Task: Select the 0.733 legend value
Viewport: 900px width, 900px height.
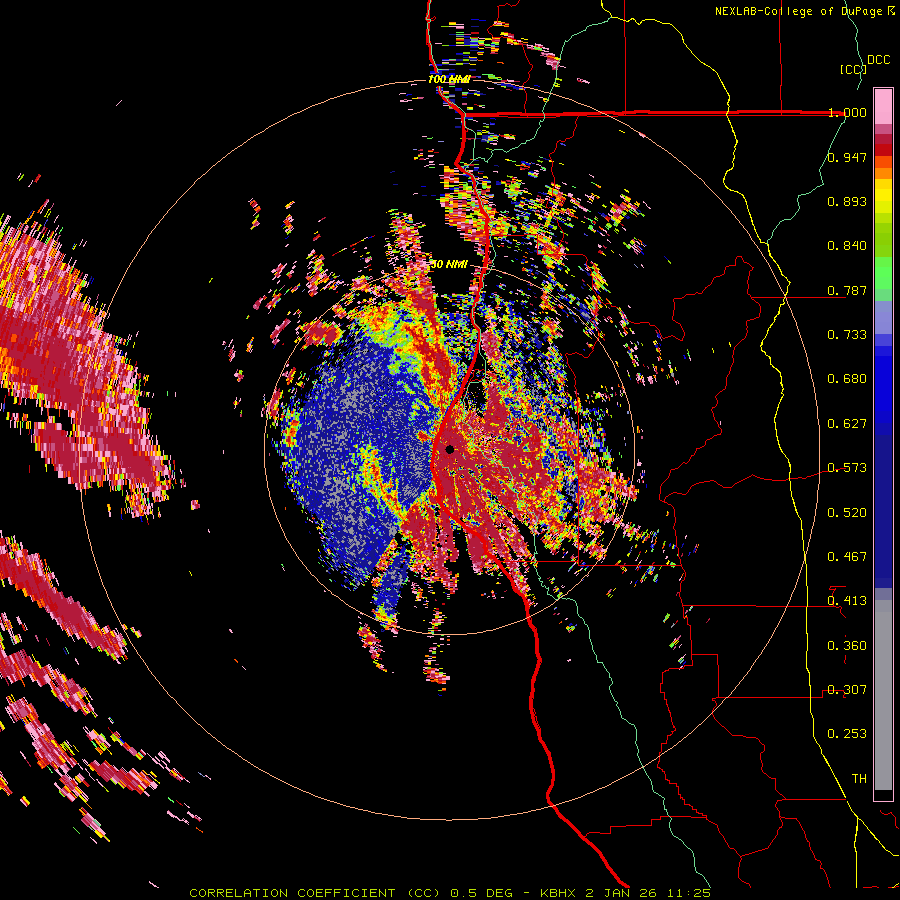Action: (x=847, y=335)
